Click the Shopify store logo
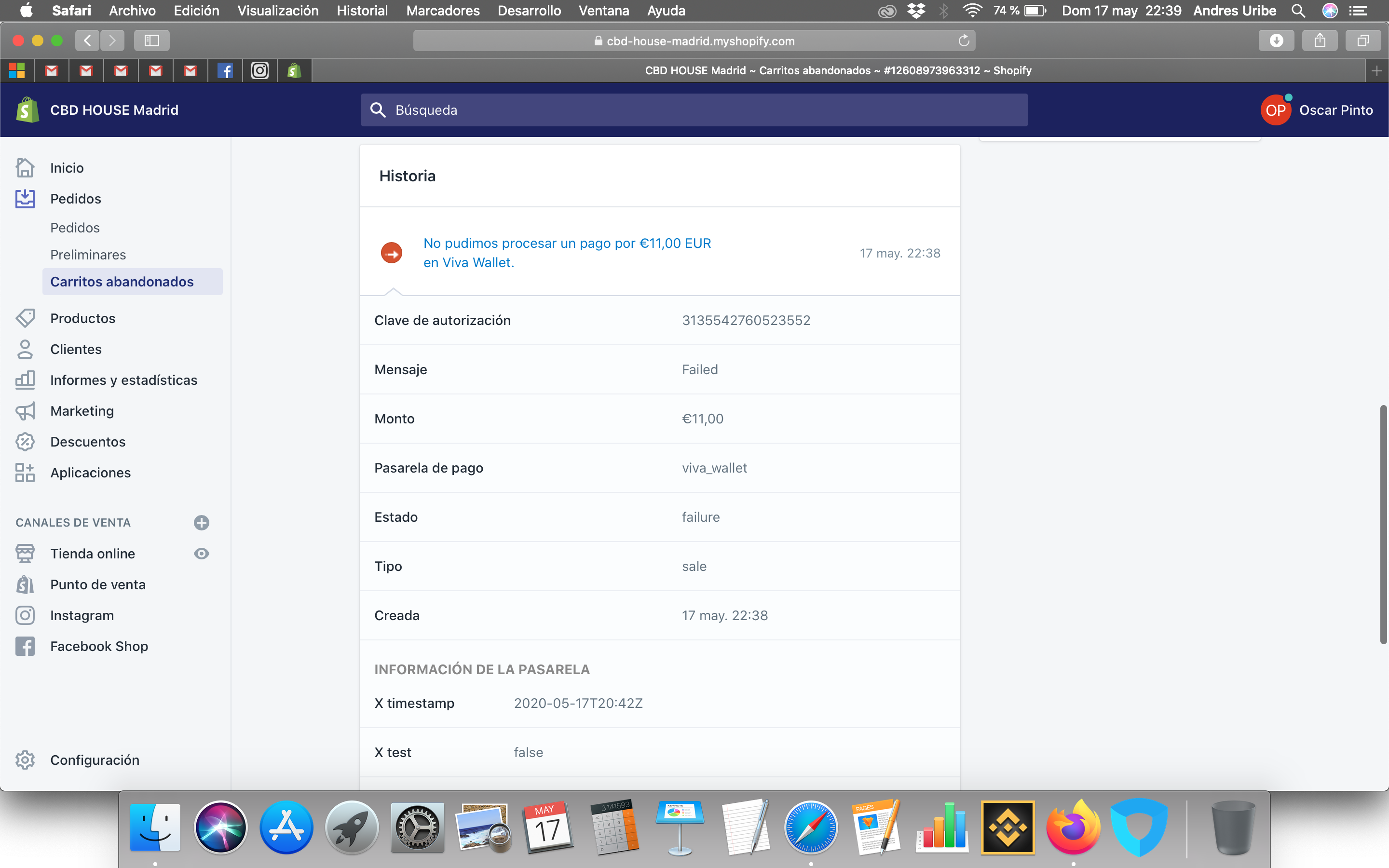 (27, 109)
